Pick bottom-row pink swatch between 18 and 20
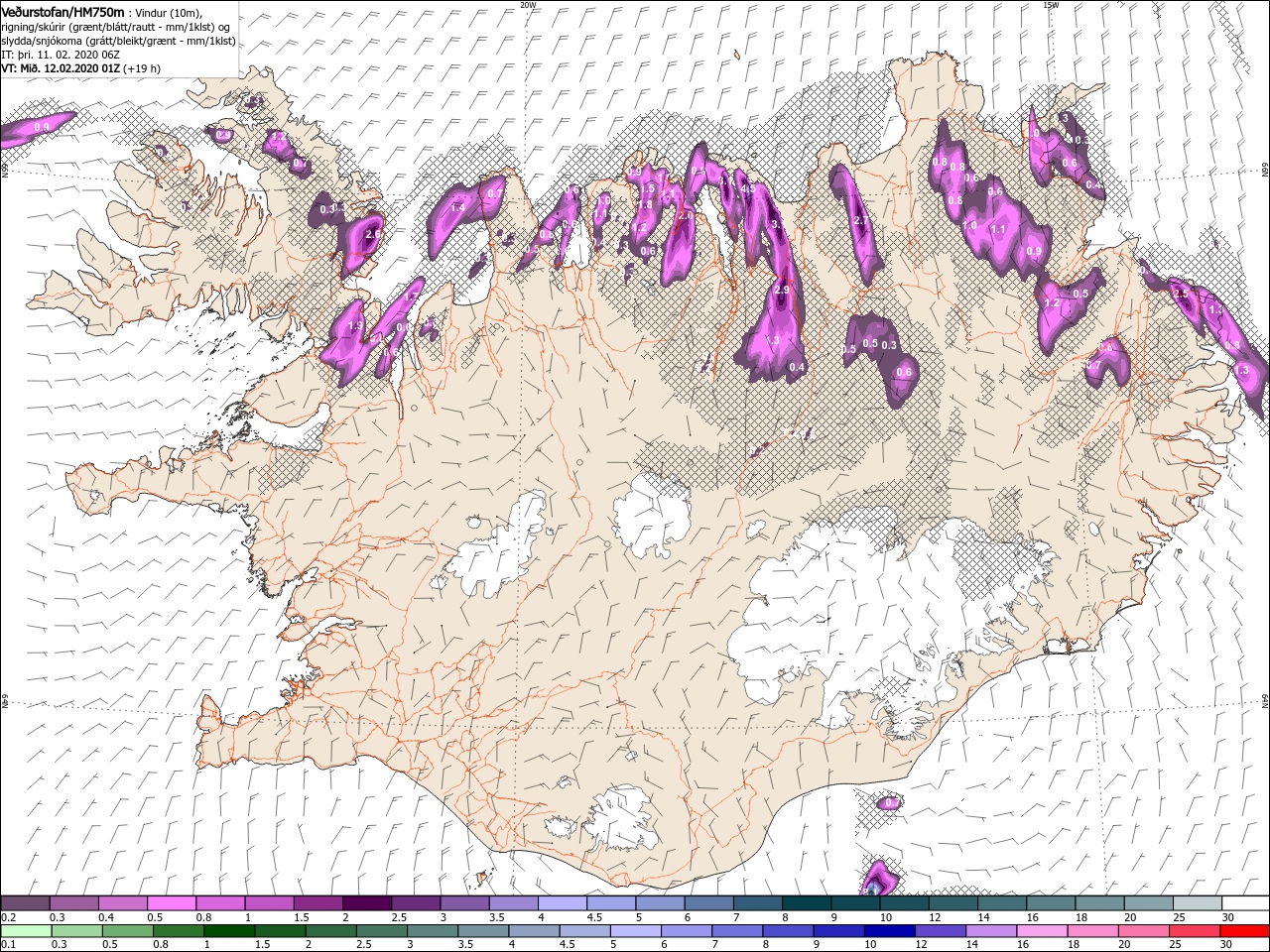Viewport: 1270px width, 952px height. click(x=1090, y=930)
